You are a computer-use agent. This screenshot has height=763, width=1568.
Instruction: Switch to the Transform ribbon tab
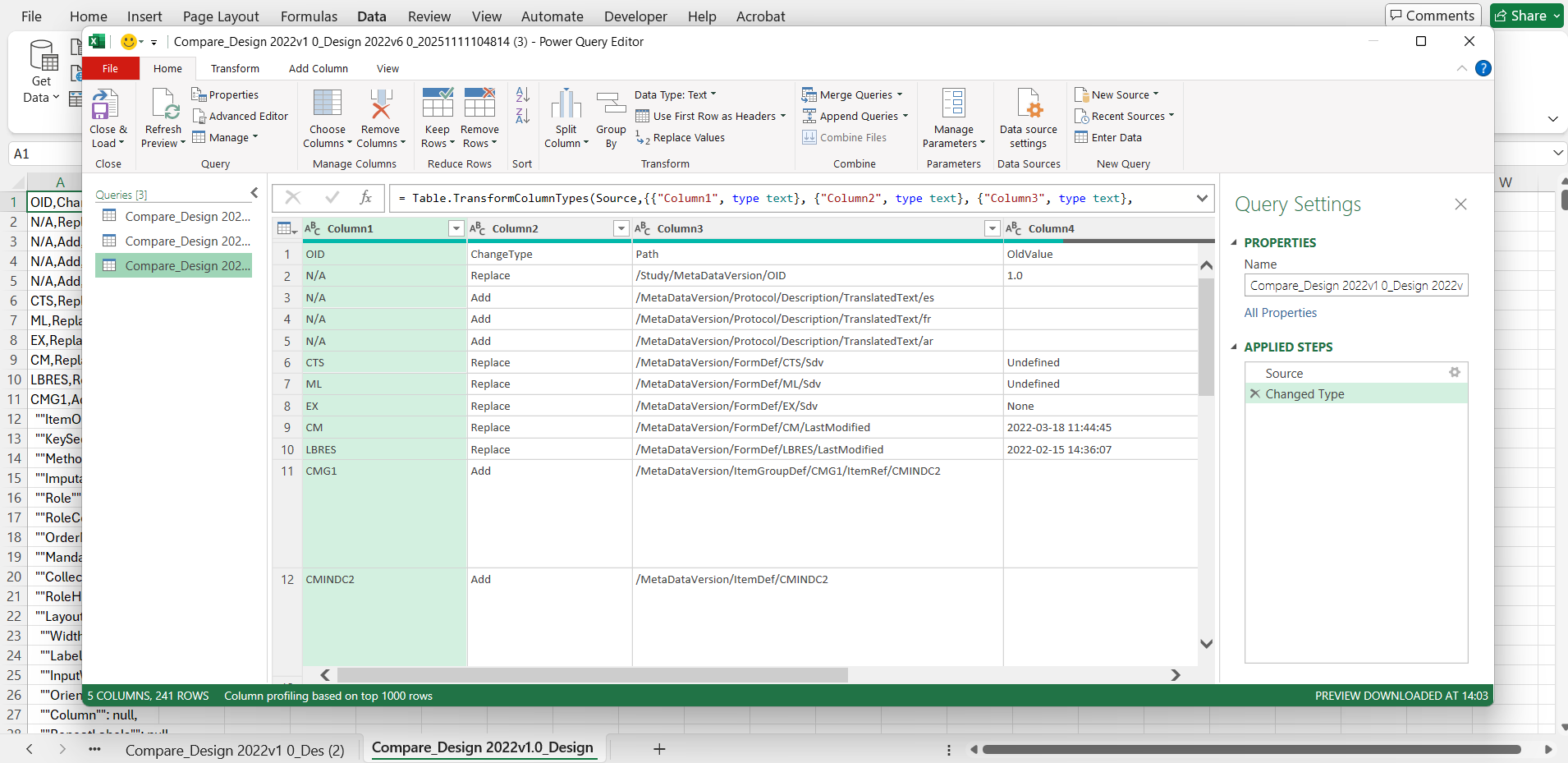[235, 69]
